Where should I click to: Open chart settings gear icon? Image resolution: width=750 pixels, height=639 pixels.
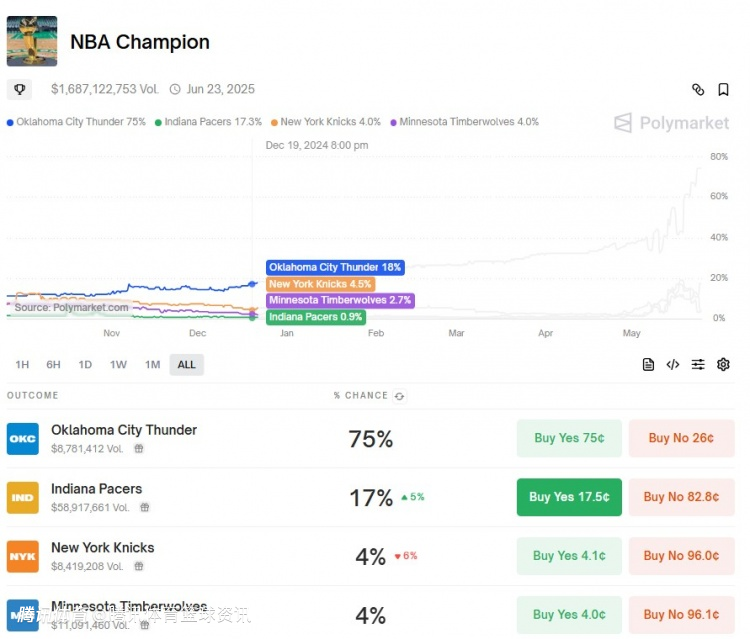tap(723, 365)
